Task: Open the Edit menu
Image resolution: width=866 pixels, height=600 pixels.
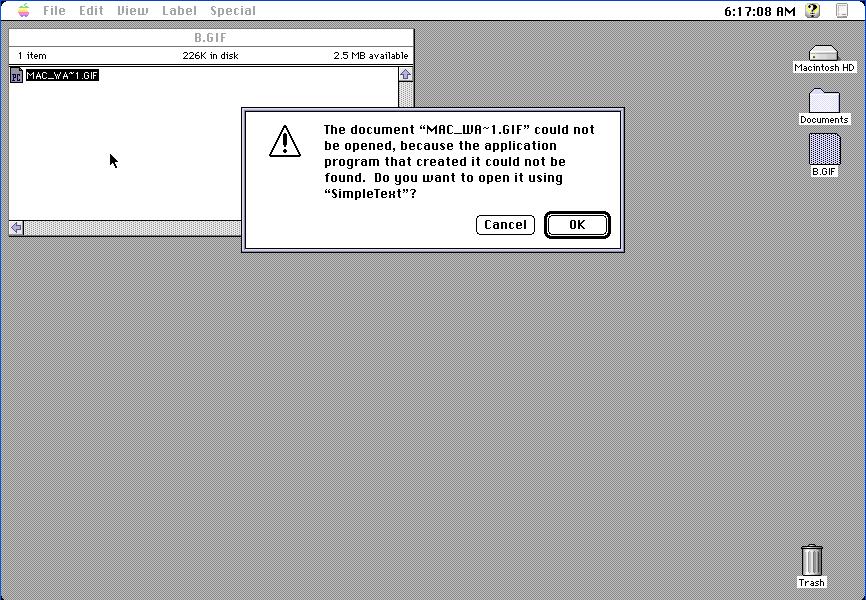Action: point(91,10)
